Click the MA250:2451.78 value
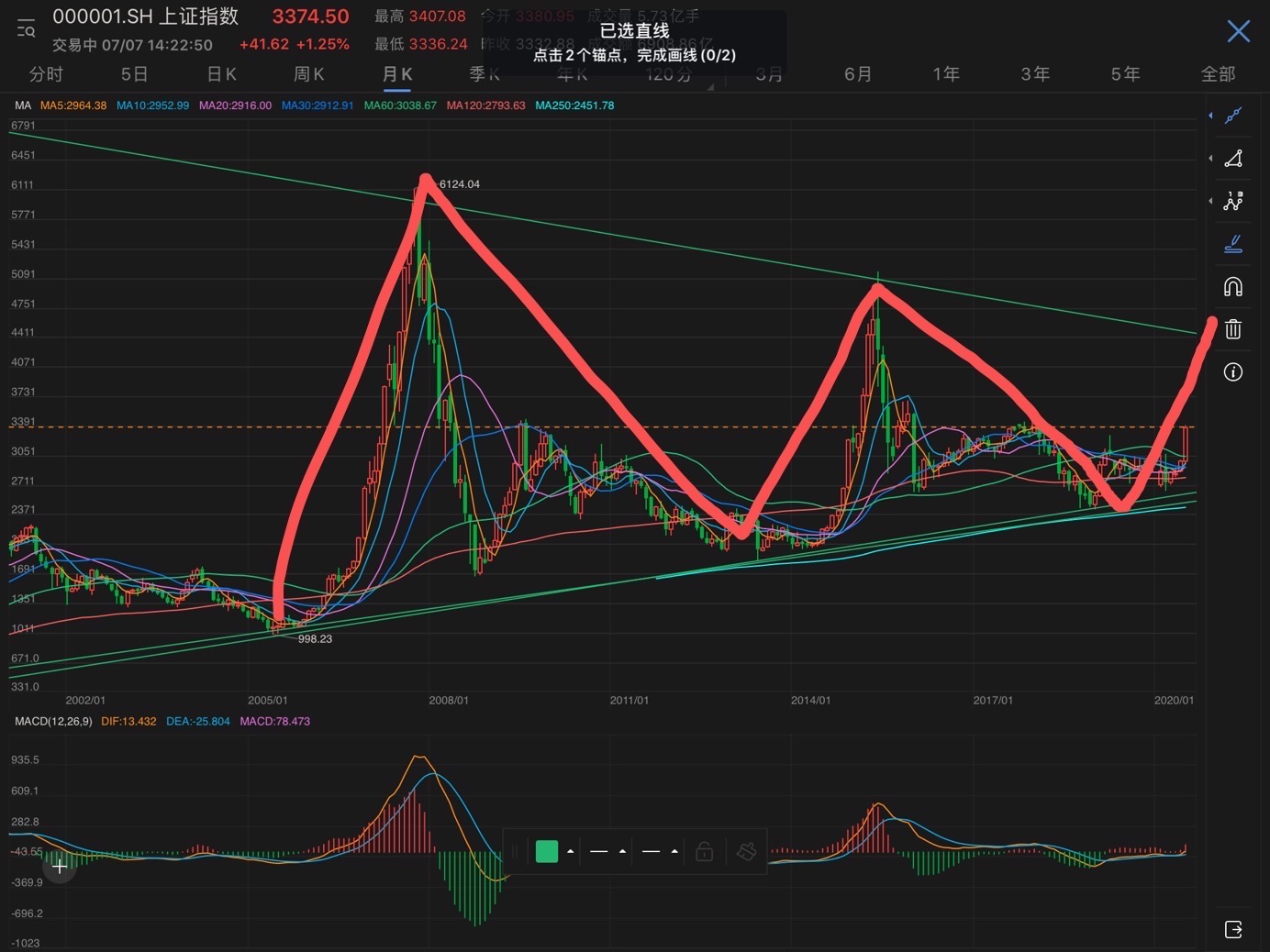The image size is (1270, 952). [x=574, y=105]
